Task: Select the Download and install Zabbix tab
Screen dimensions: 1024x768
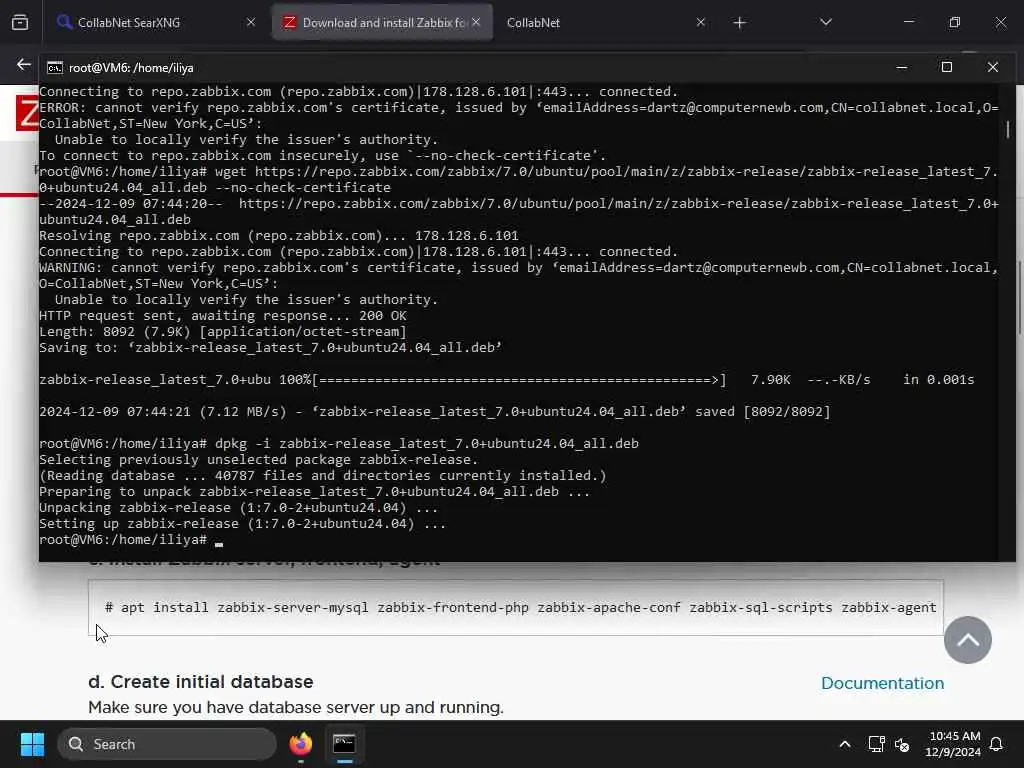Action: coord(382,22)
